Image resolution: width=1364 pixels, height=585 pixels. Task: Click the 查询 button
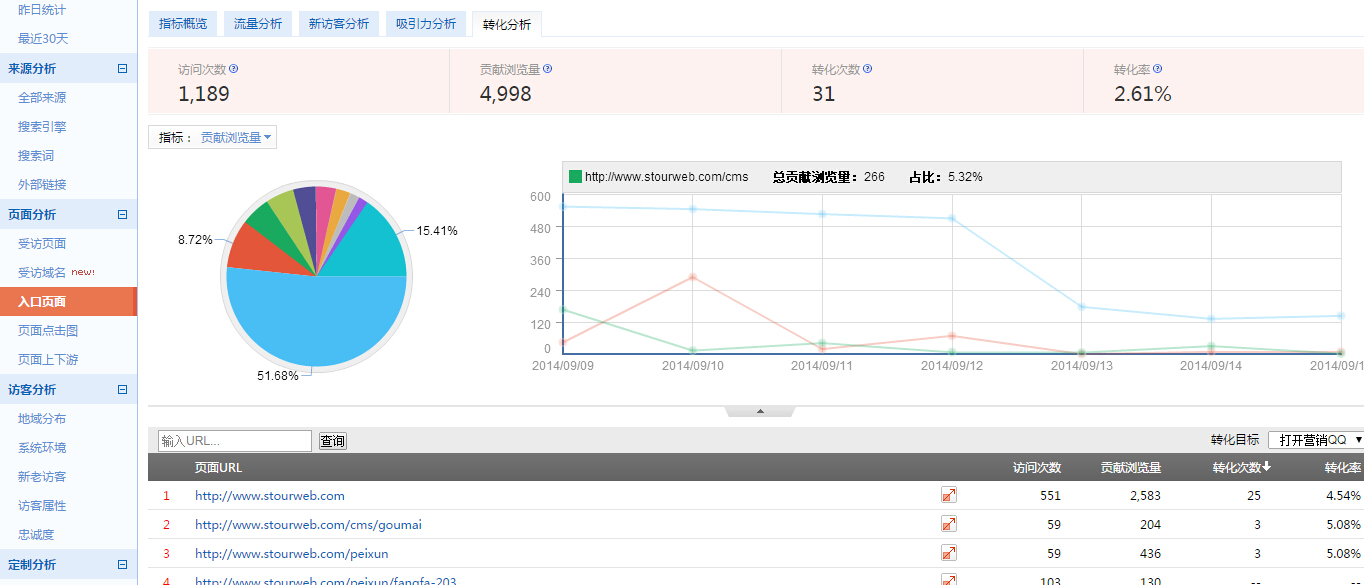coord(332,441)
